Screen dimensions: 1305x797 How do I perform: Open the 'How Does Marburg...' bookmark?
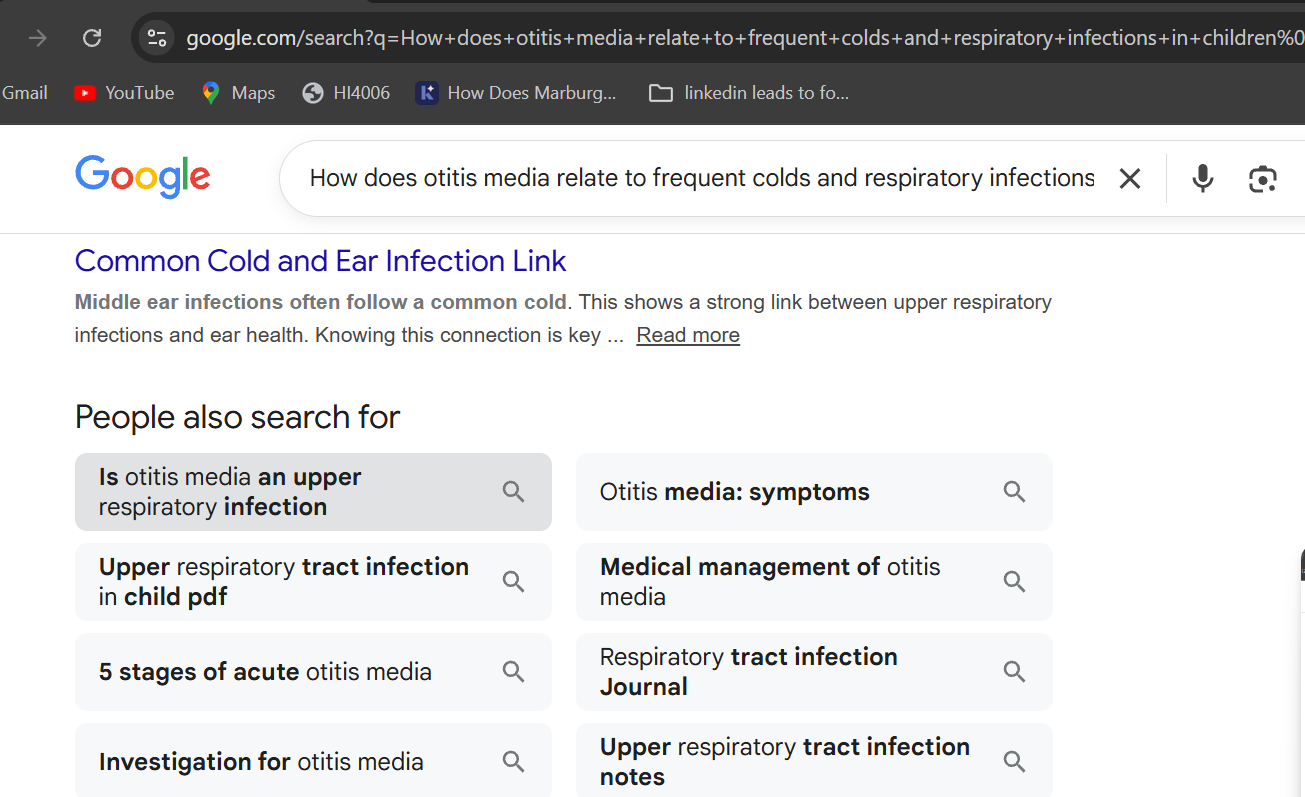coord(516,92)
